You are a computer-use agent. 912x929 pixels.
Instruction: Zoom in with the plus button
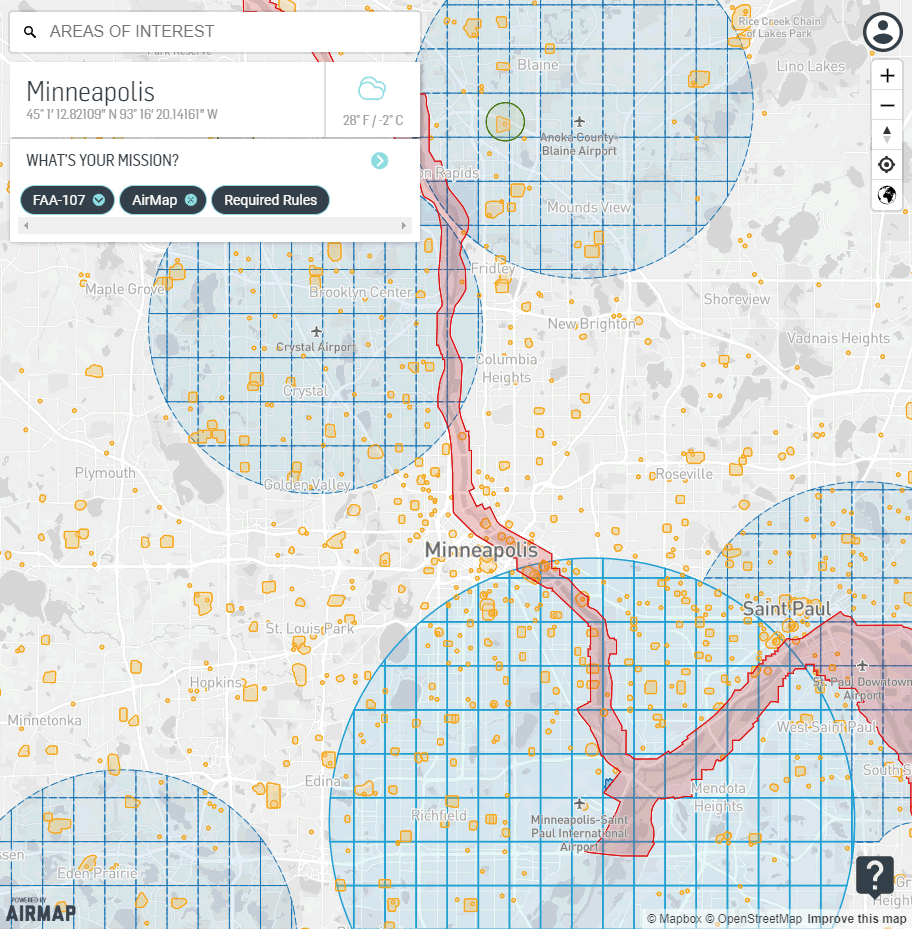coord(886,76)
